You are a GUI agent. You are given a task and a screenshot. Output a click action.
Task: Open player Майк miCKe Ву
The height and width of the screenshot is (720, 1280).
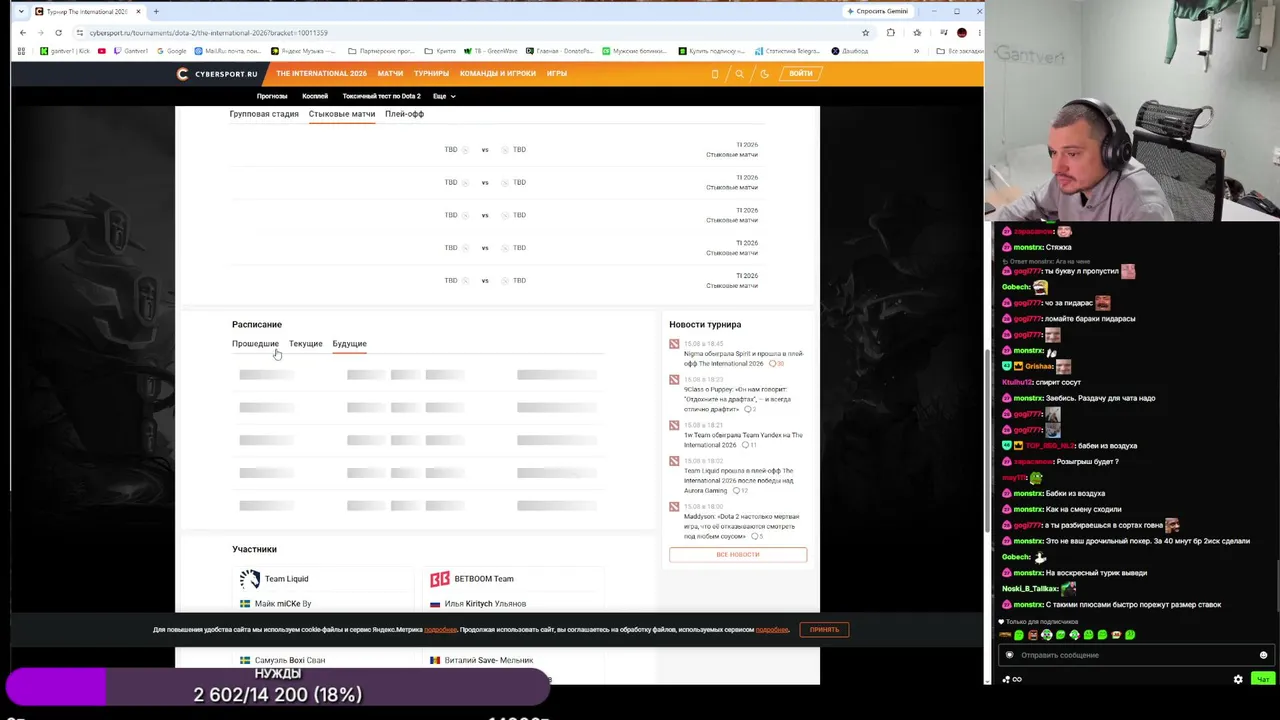pos(283,604)
